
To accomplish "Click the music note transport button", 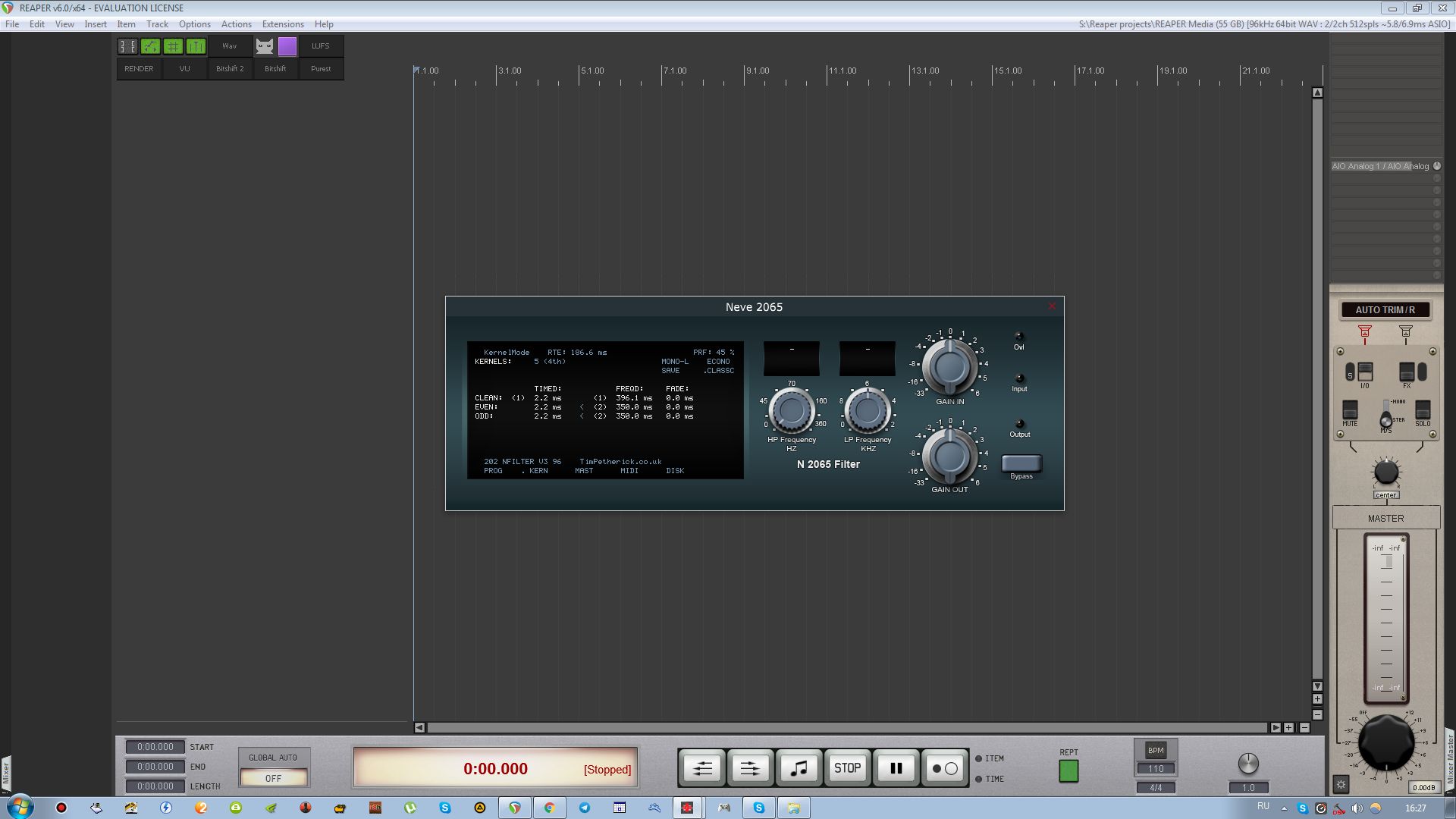I will pyautogui.click(x=799, y=768).
